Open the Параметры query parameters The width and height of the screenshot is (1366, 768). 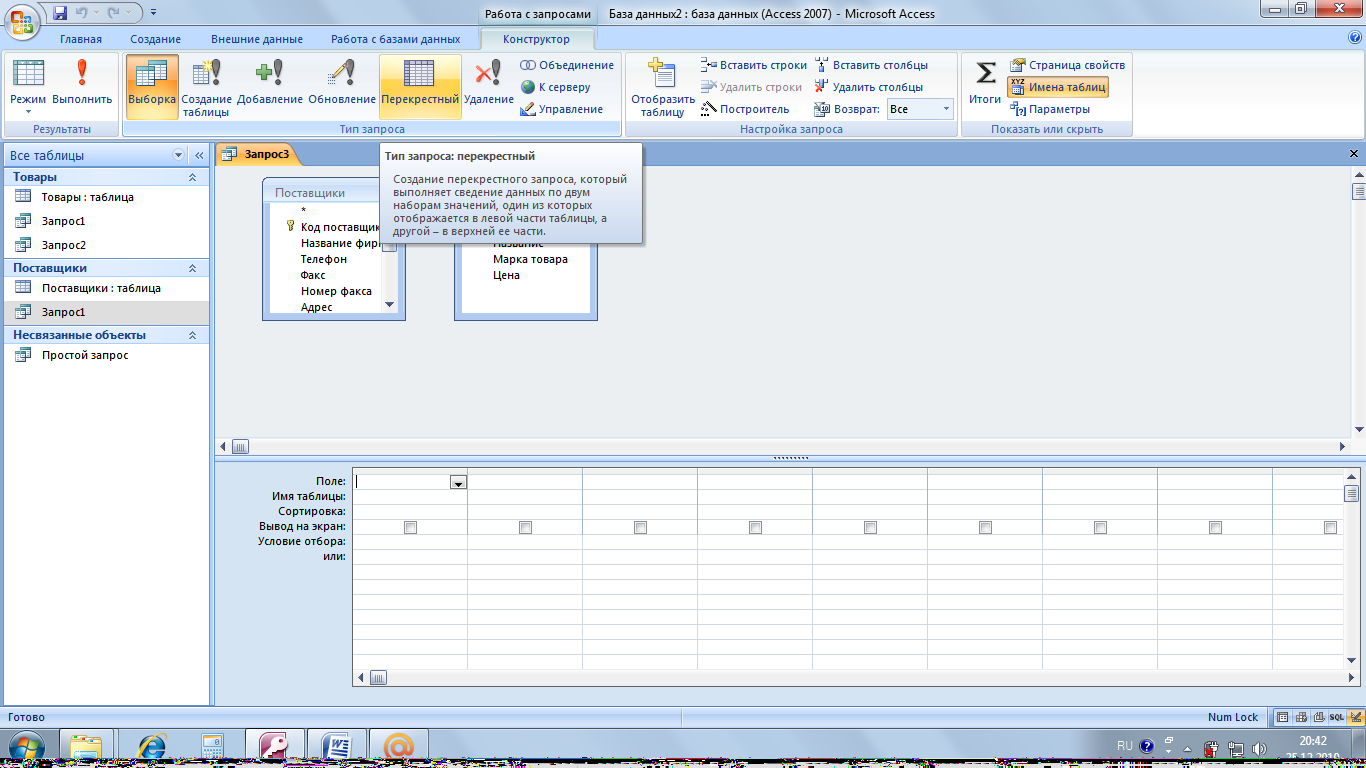coord(1050,109)
